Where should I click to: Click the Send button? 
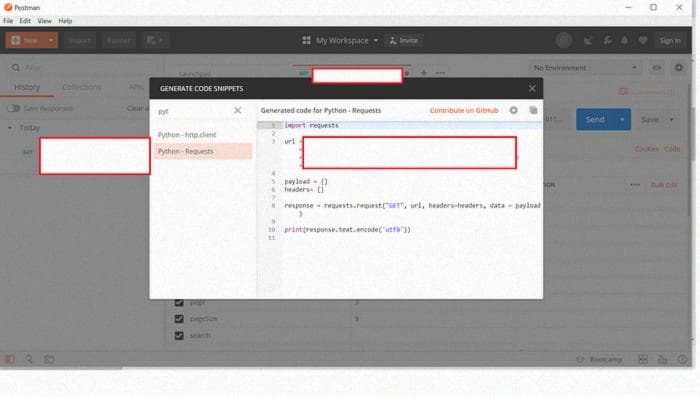(x=595, y=119)
